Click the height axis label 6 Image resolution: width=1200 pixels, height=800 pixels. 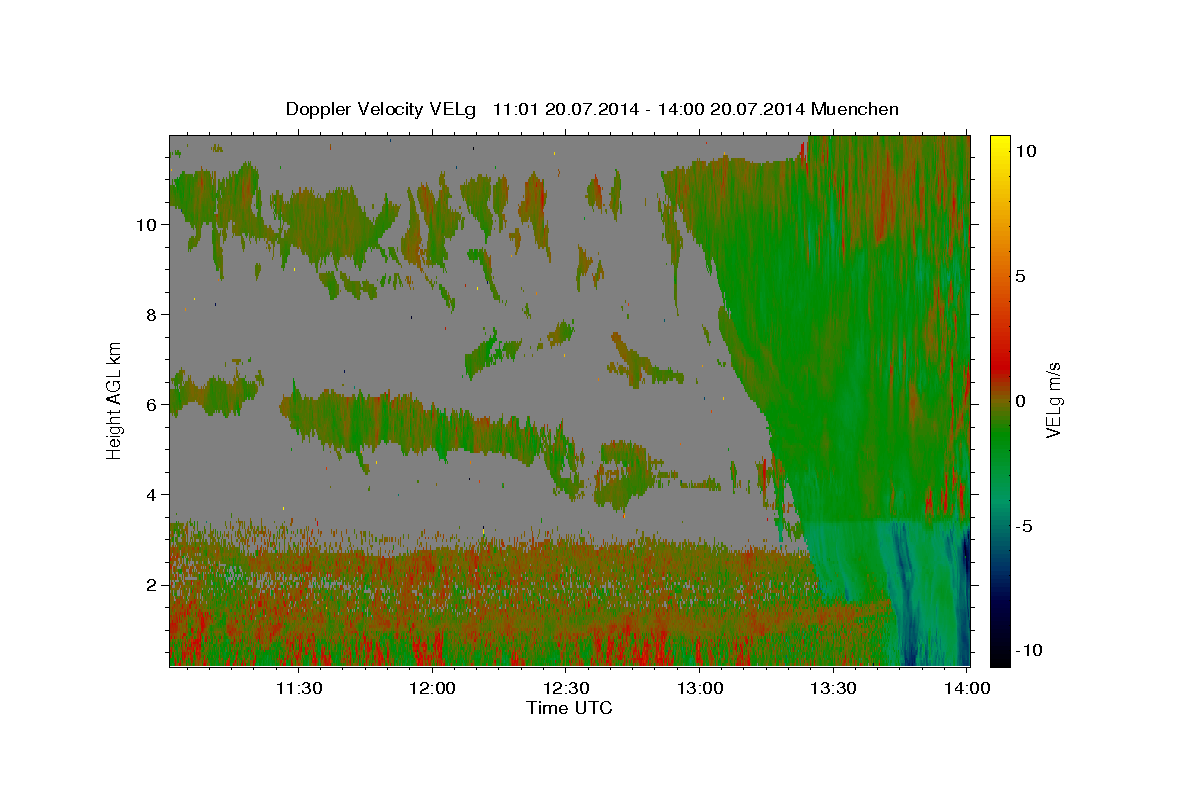coord(151,405)
